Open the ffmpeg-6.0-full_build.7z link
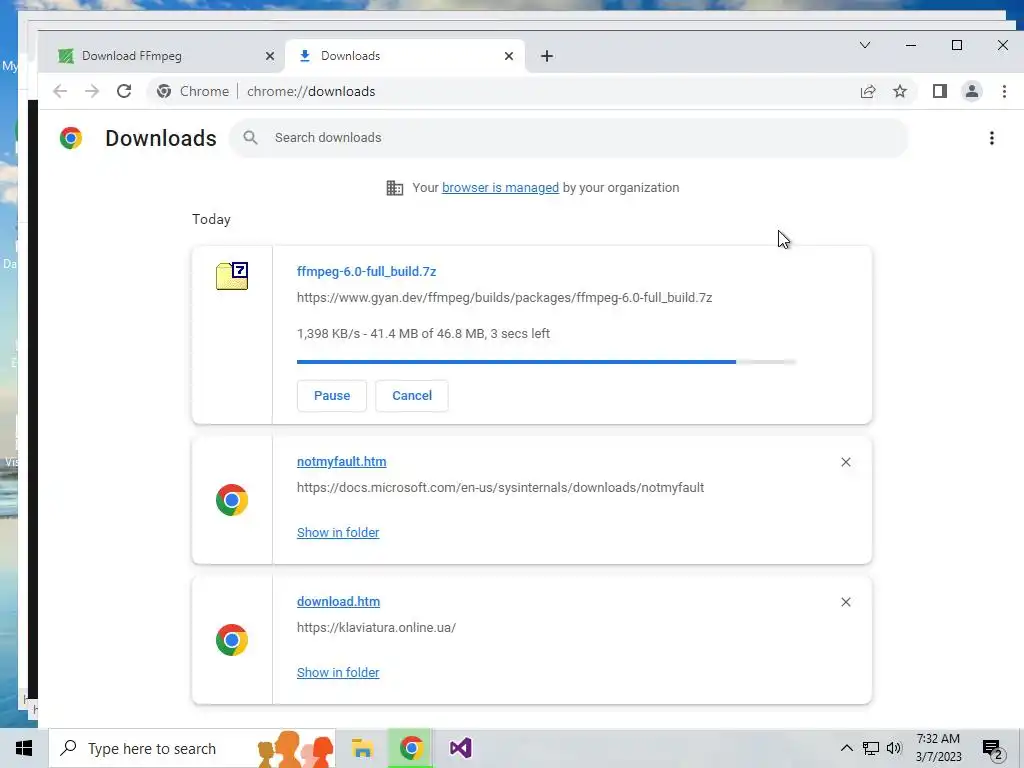This screenshot has height=768, width=1024. (x=366, y=272)
